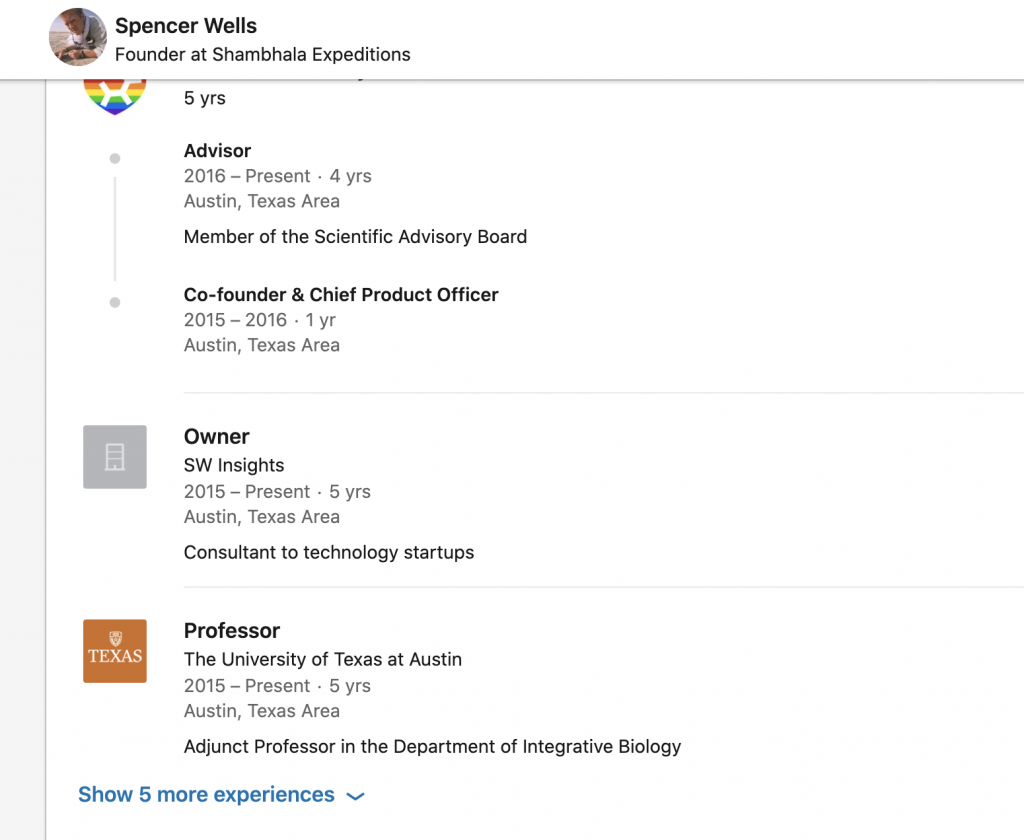The height and width of the screenshot is (840, 1024).
Task: Click Spencer Wells profile photo
Action: click(x=78, y=37)
